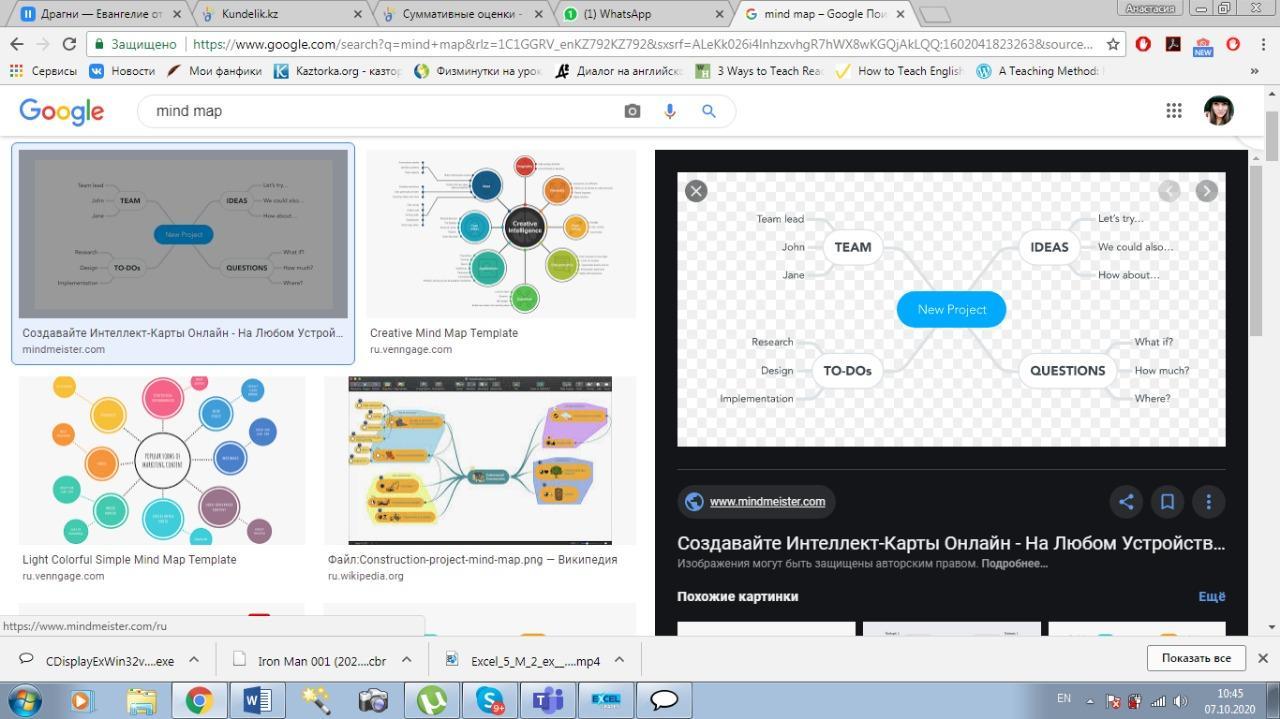
Task: Share the previewed mind map image
Action: coord(1126,502)
